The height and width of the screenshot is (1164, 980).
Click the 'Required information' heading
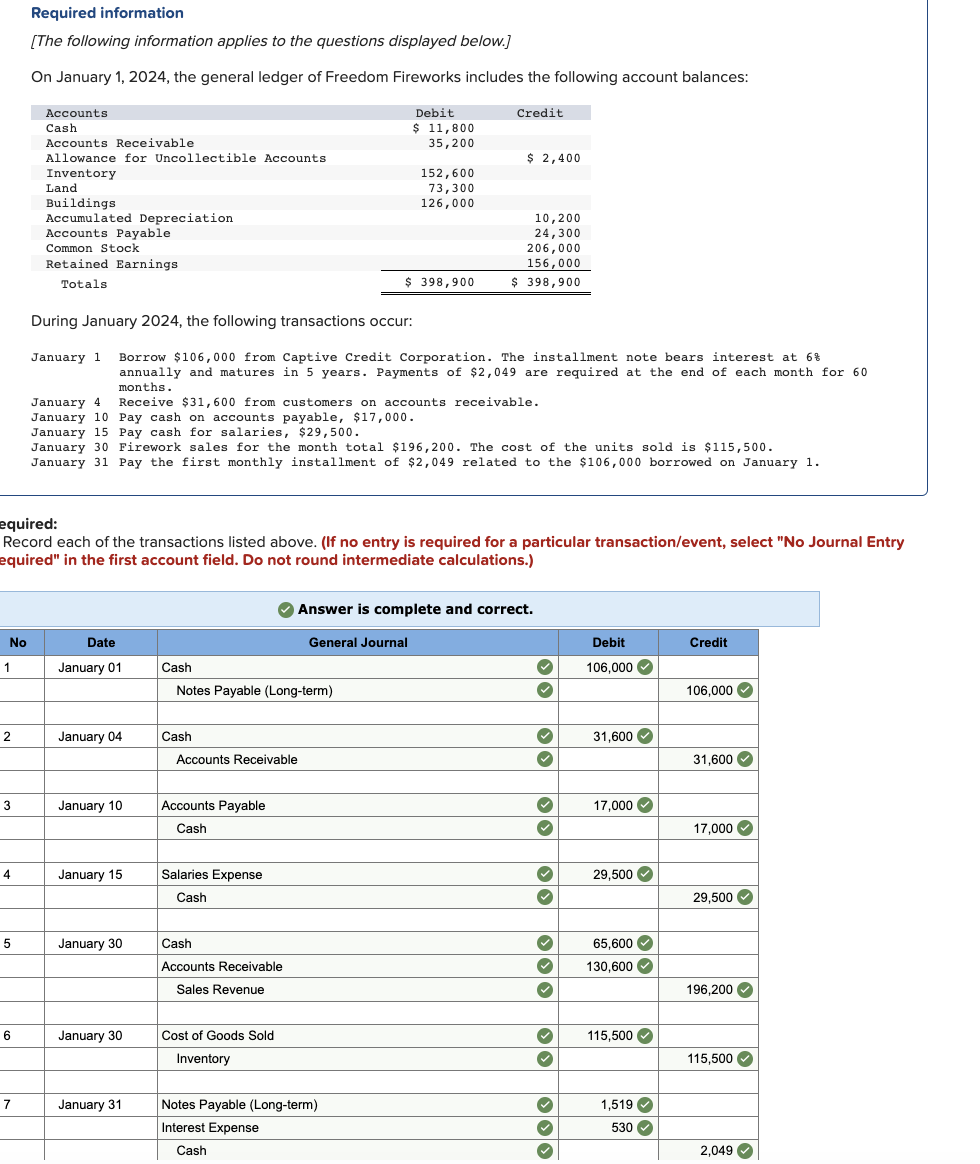tap(108, 13)
